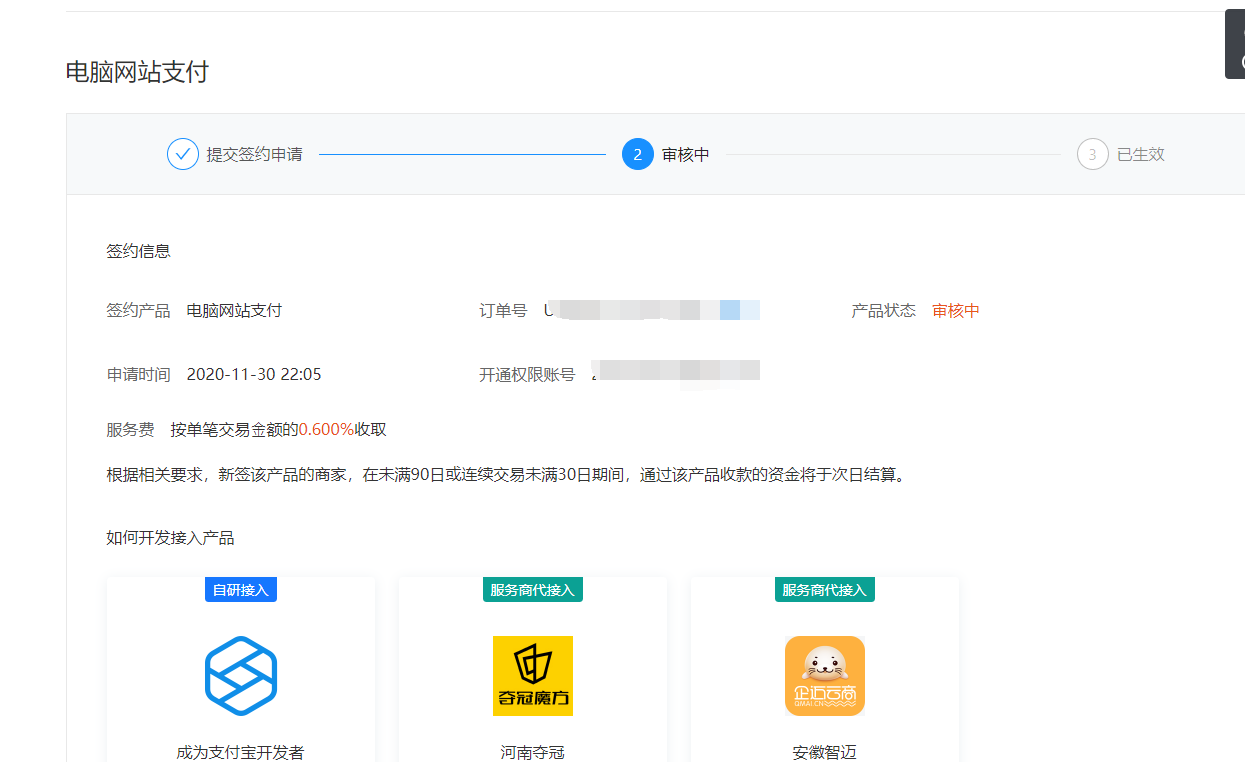Click the settlement notice starting 根据相关要求

(x=506, y=475)
